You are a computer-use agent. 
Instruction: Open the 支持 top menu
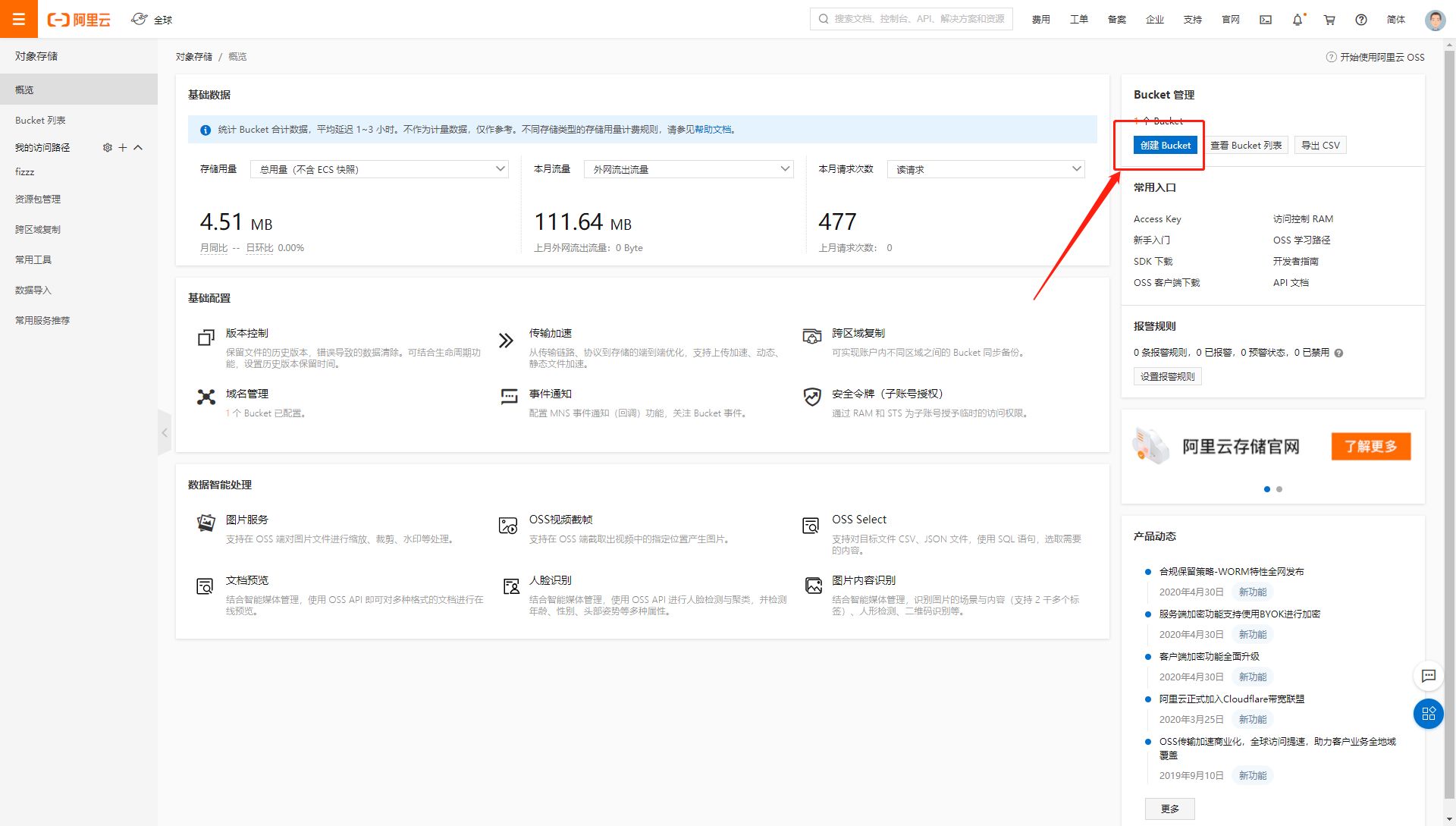pyautogui.click(x=1193, y=20)
